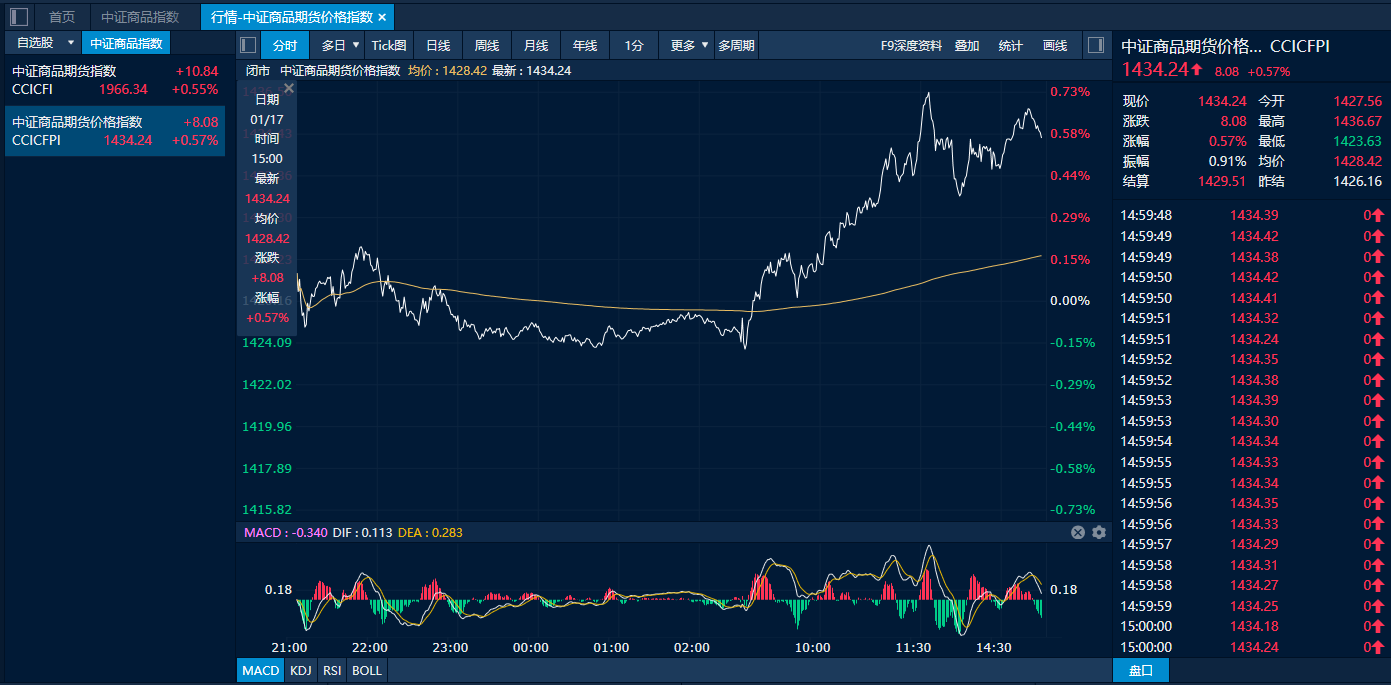Toggle the main left sidebar panel icon
This screenshot has height=685, width=1391.
19,17
